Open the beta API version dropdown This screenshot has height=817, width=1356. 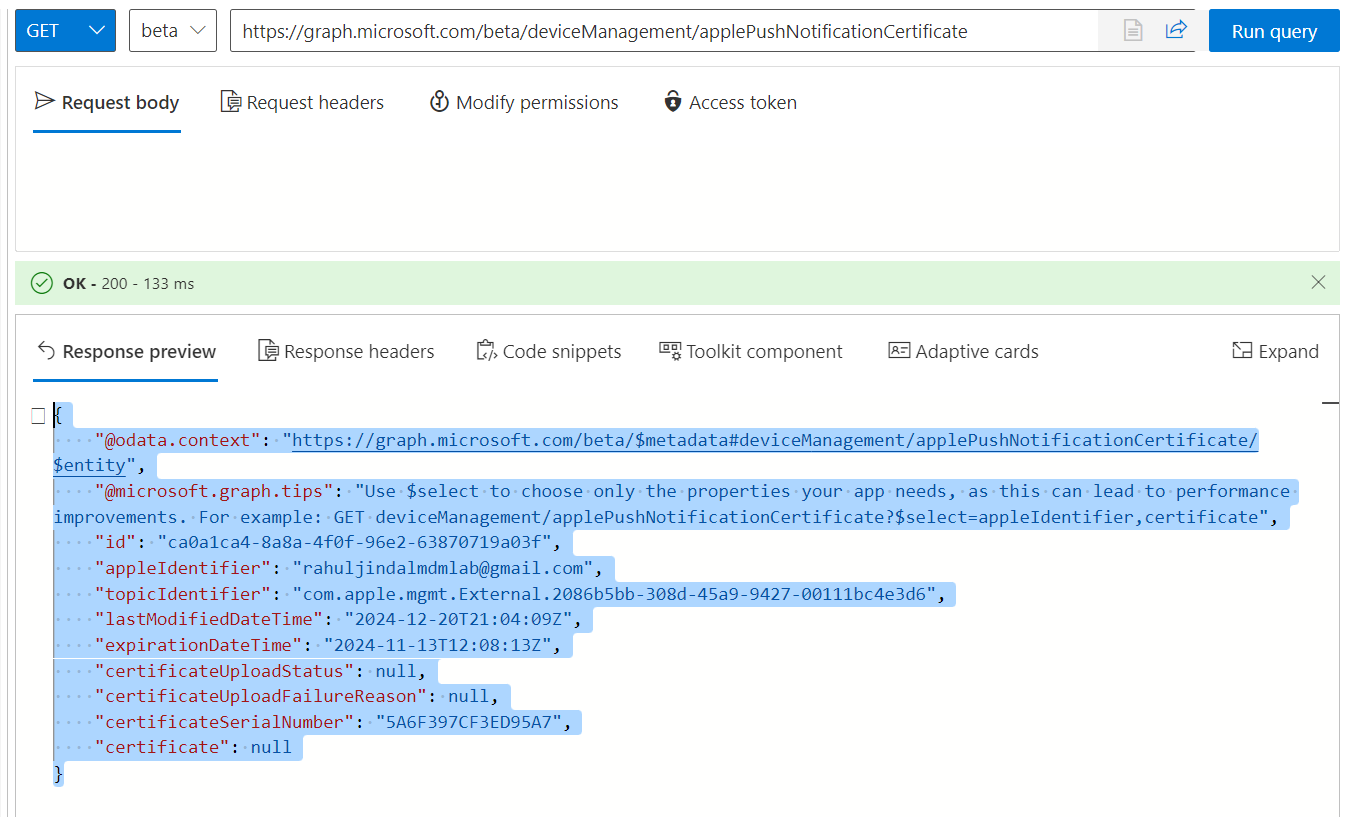pyautogui.click(x=173, y=31)
